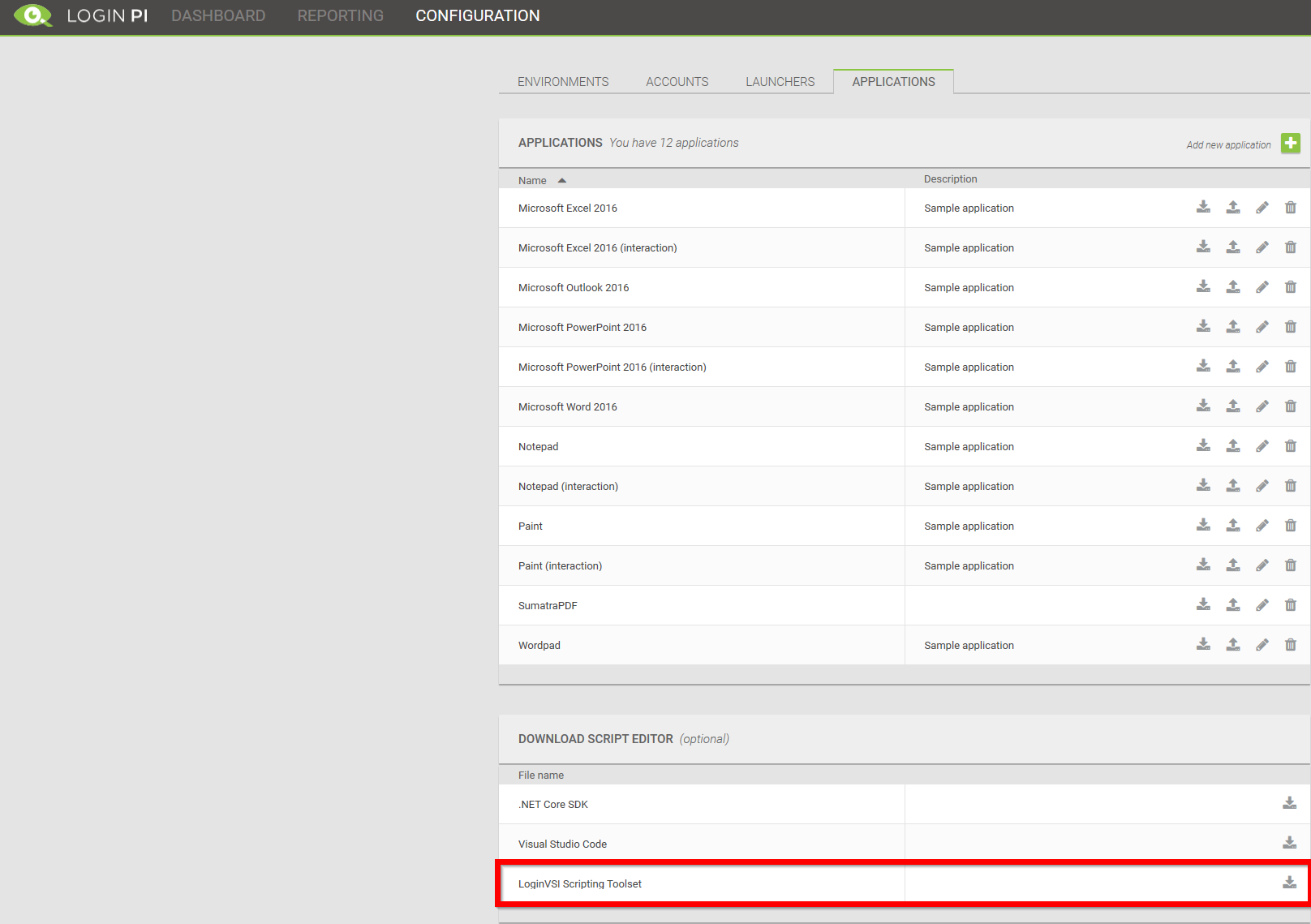Download the Notepad application row
The image size is (1311, 924).
point(1203,446)
